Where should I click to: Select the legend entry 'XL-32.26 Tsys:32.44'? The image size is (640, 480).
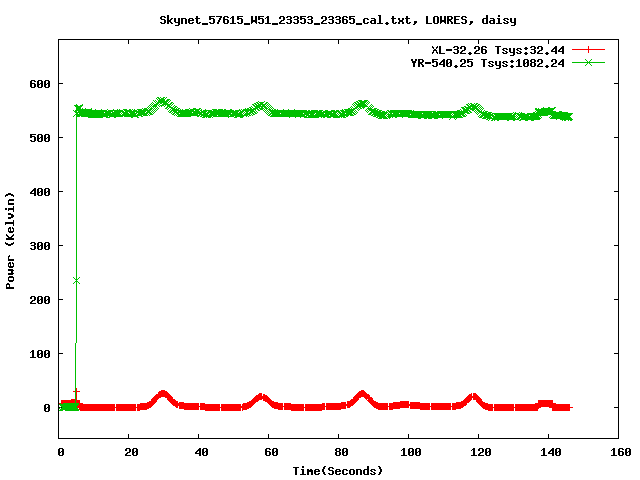[x=498, y=50]
